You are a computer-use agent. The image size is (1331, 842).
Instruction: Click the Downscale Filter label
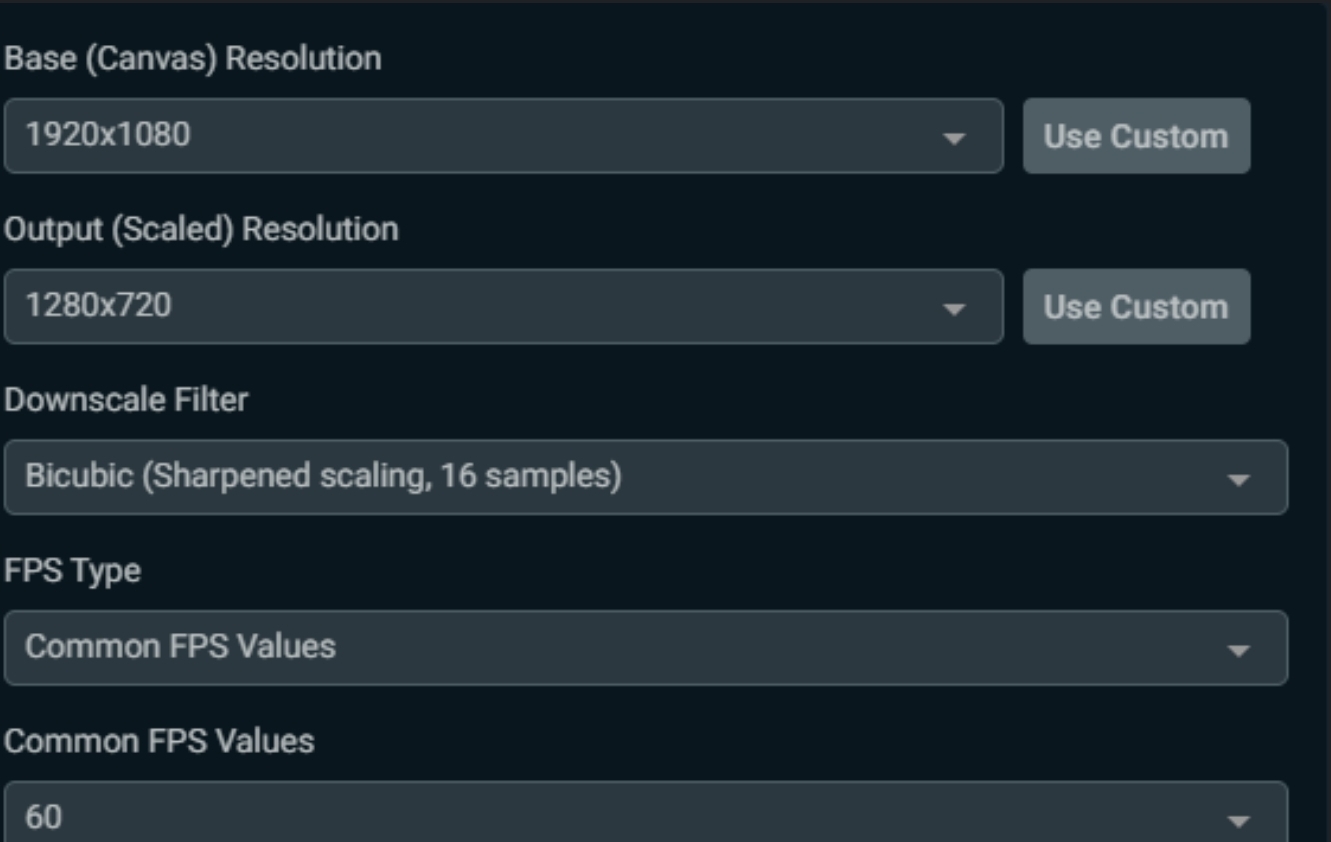coord(126,400)
